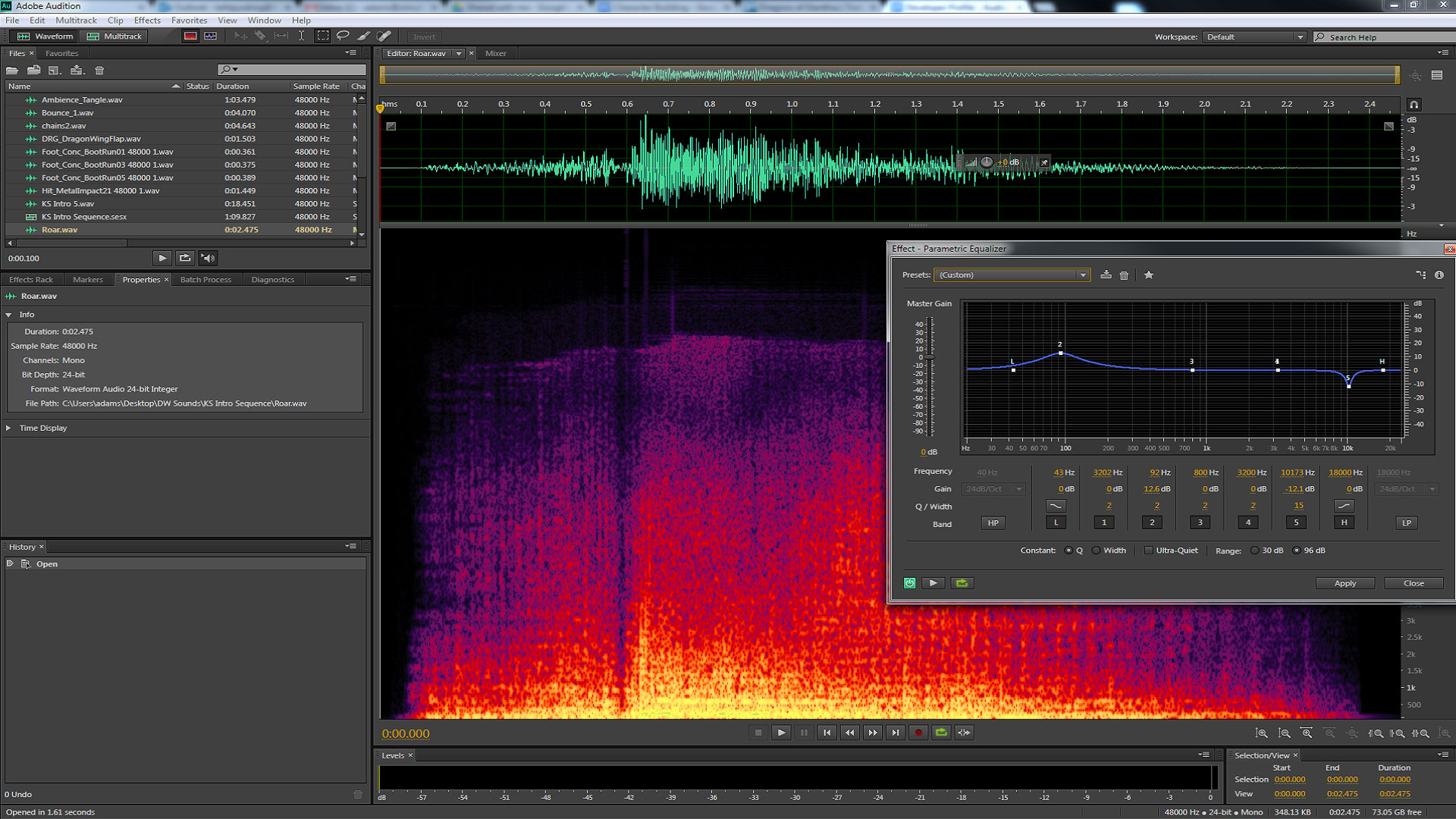Click the Import File icon in Files panel

coord(34,71)
